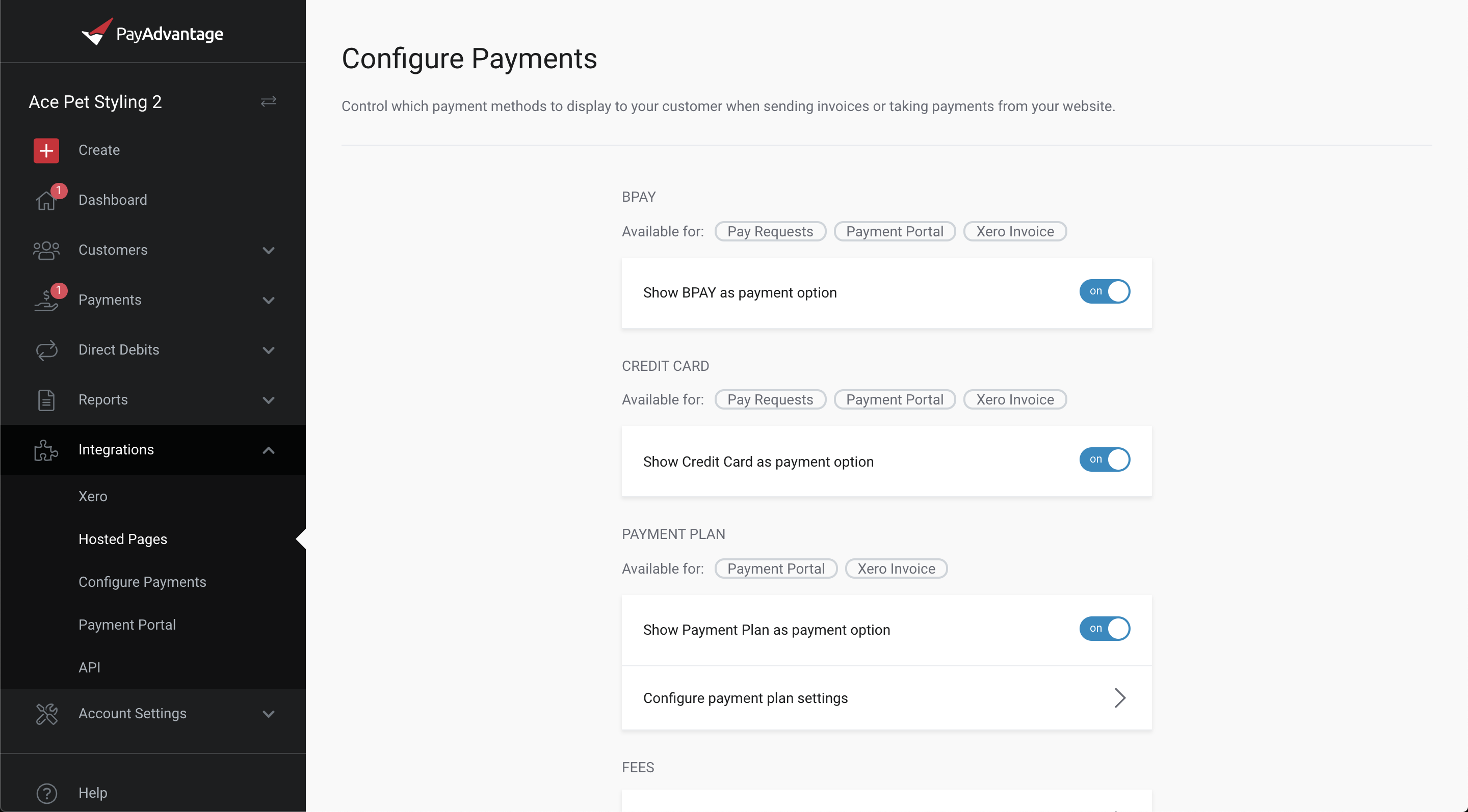Click the Account Settings tools icon
The height and width of the screenshot is (812, 1468).
[x=47, y=714]
